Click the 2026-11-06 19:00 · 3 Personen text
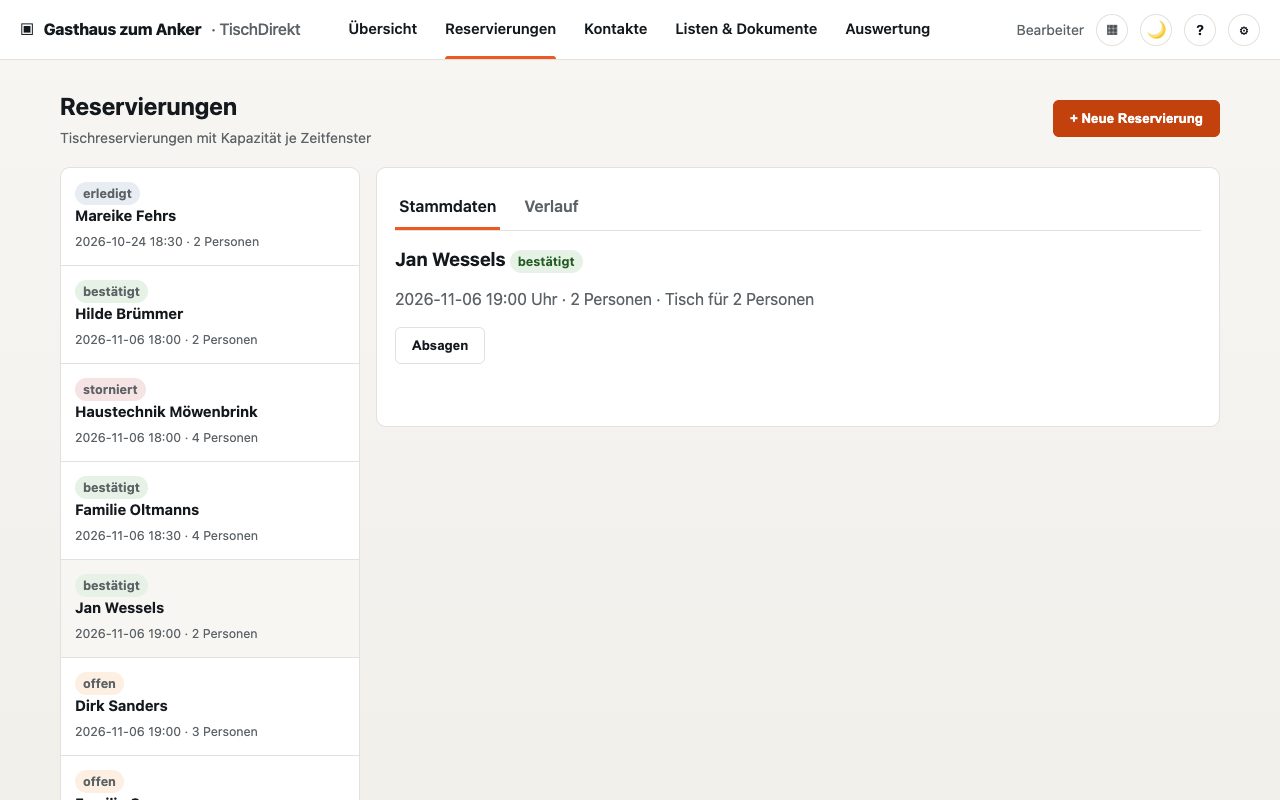 pyautogui.click(x=166, y=732)
